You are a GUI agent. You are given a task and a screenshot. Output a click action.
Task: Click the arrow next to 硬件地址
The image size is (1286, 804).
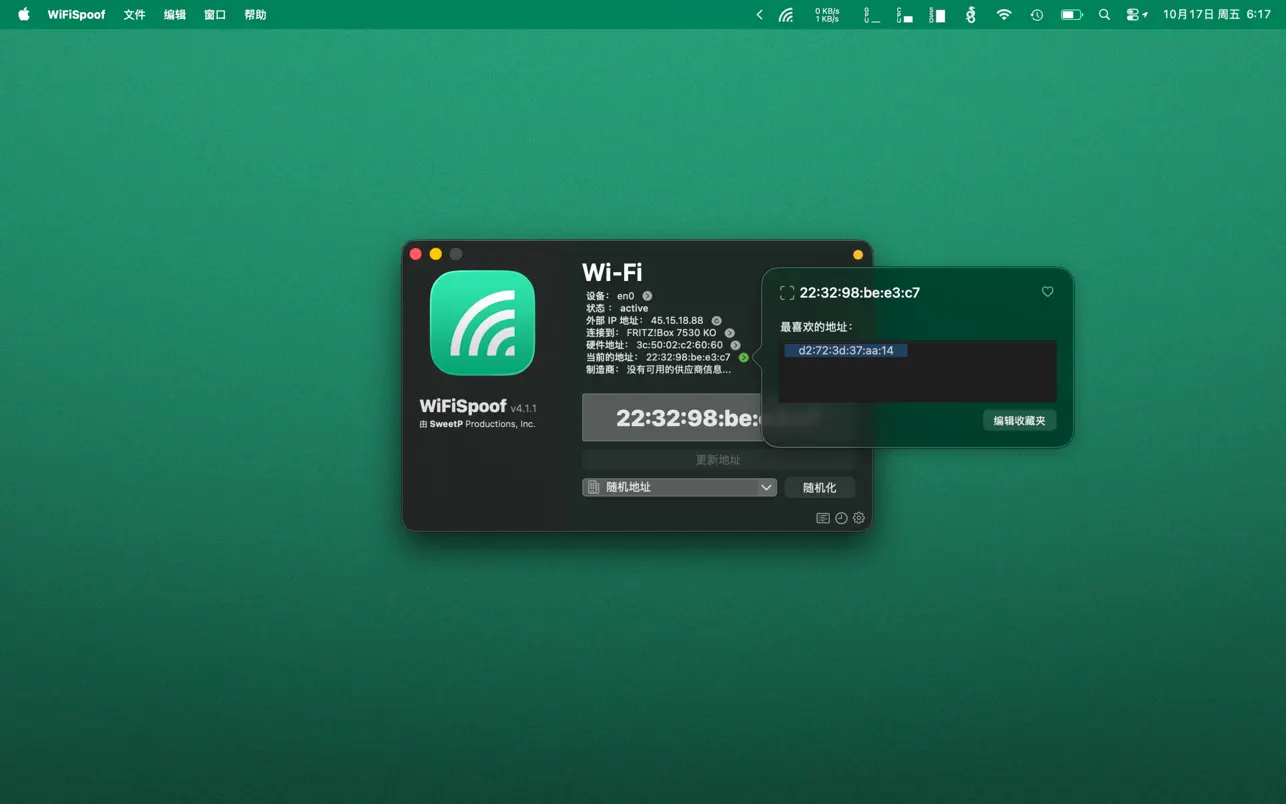(x=737, y=344)
